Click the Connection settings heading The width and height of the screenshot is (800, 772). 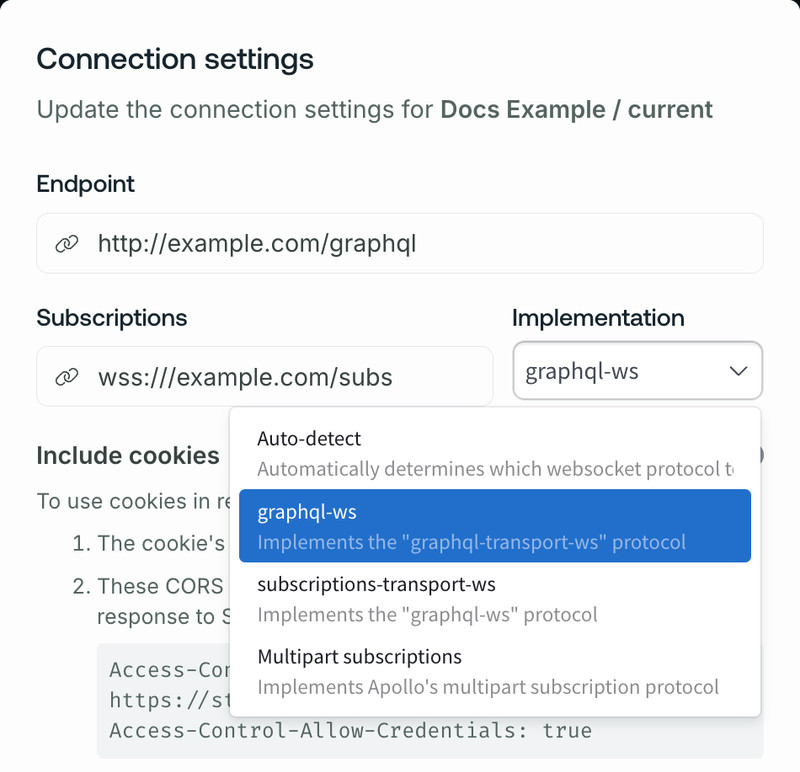point(175,58)
